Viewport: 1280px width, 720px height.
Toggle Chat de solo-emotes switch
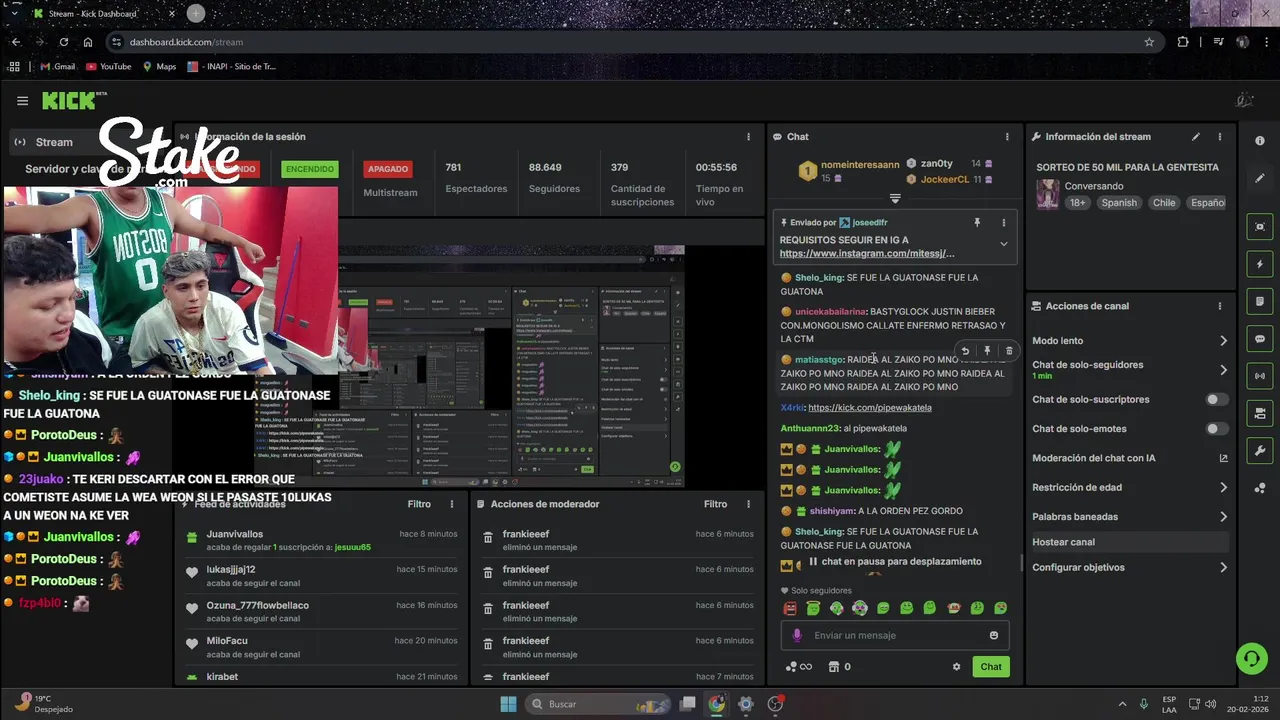(x=1216, y=429)
